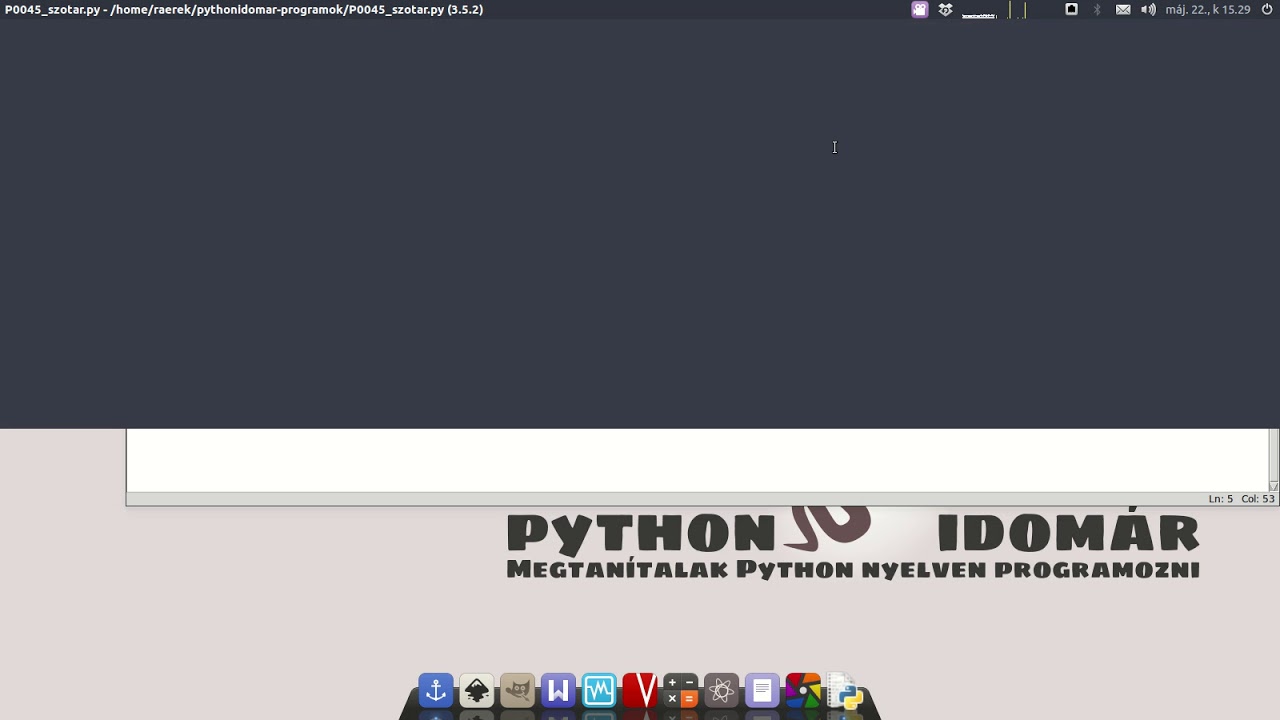Screen dimensions: 1280x720
Task: Click the screen recorder camera tray icon
Action: point(920,10)
